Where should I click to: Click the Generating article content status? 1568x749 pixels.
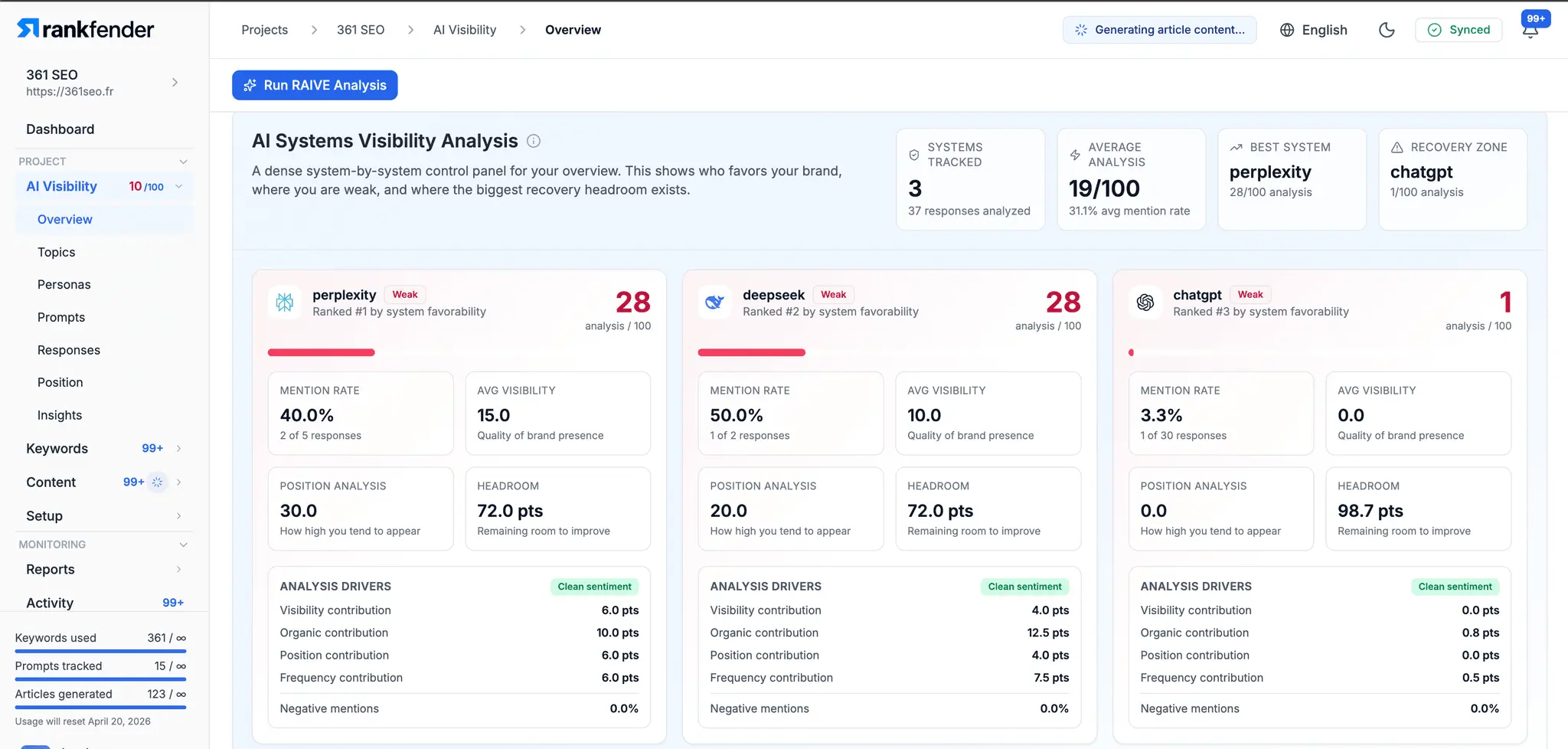point(1159,30)
